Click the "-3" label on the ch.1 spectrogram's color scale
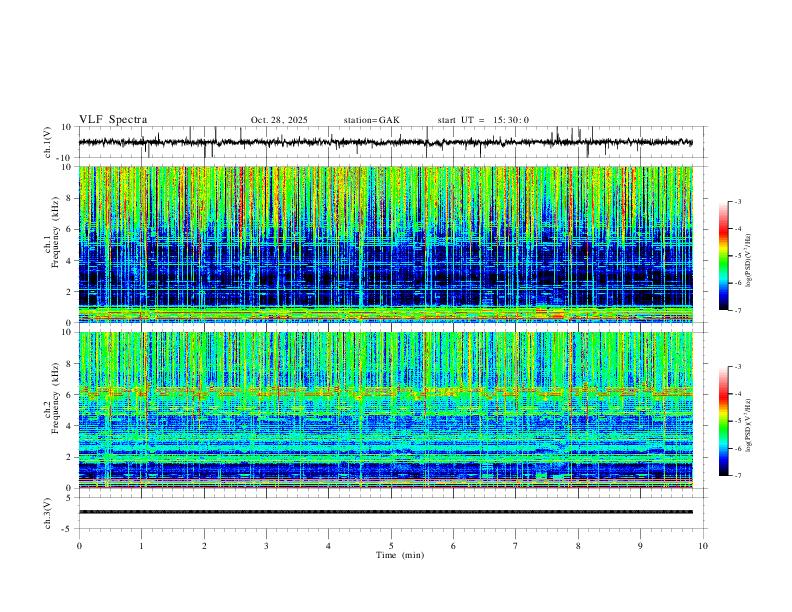 pyautogui.click(x=738, y=201)
